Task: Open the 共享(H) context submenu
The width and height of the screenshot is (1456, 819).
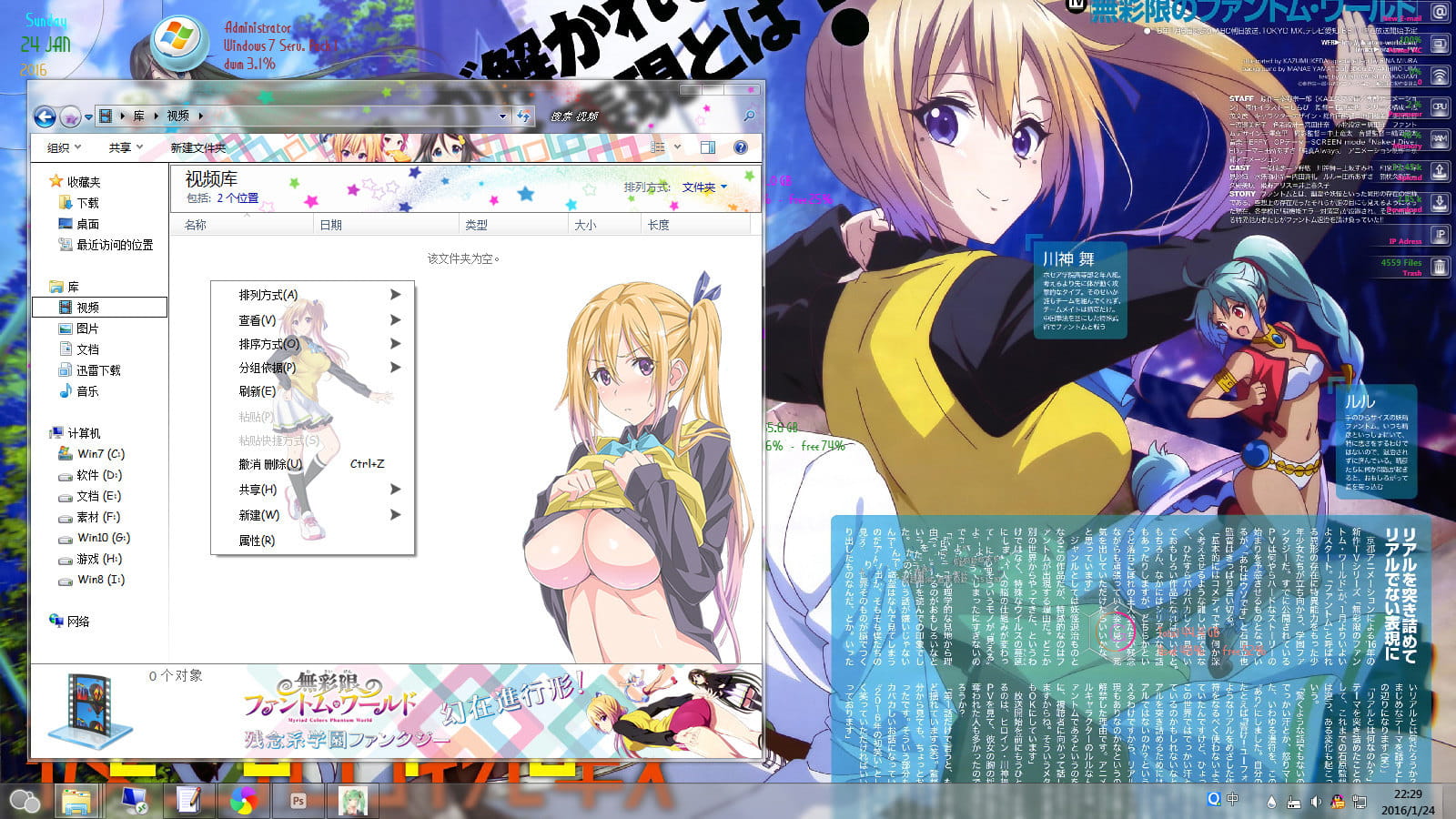Action: [x=313, y=490]
